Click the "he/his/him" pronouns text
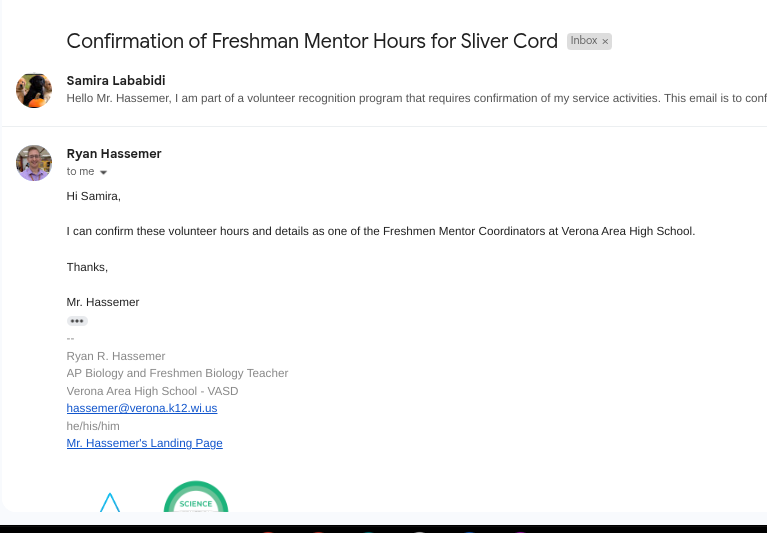This screenshot has width=767, height=533. 93,425
